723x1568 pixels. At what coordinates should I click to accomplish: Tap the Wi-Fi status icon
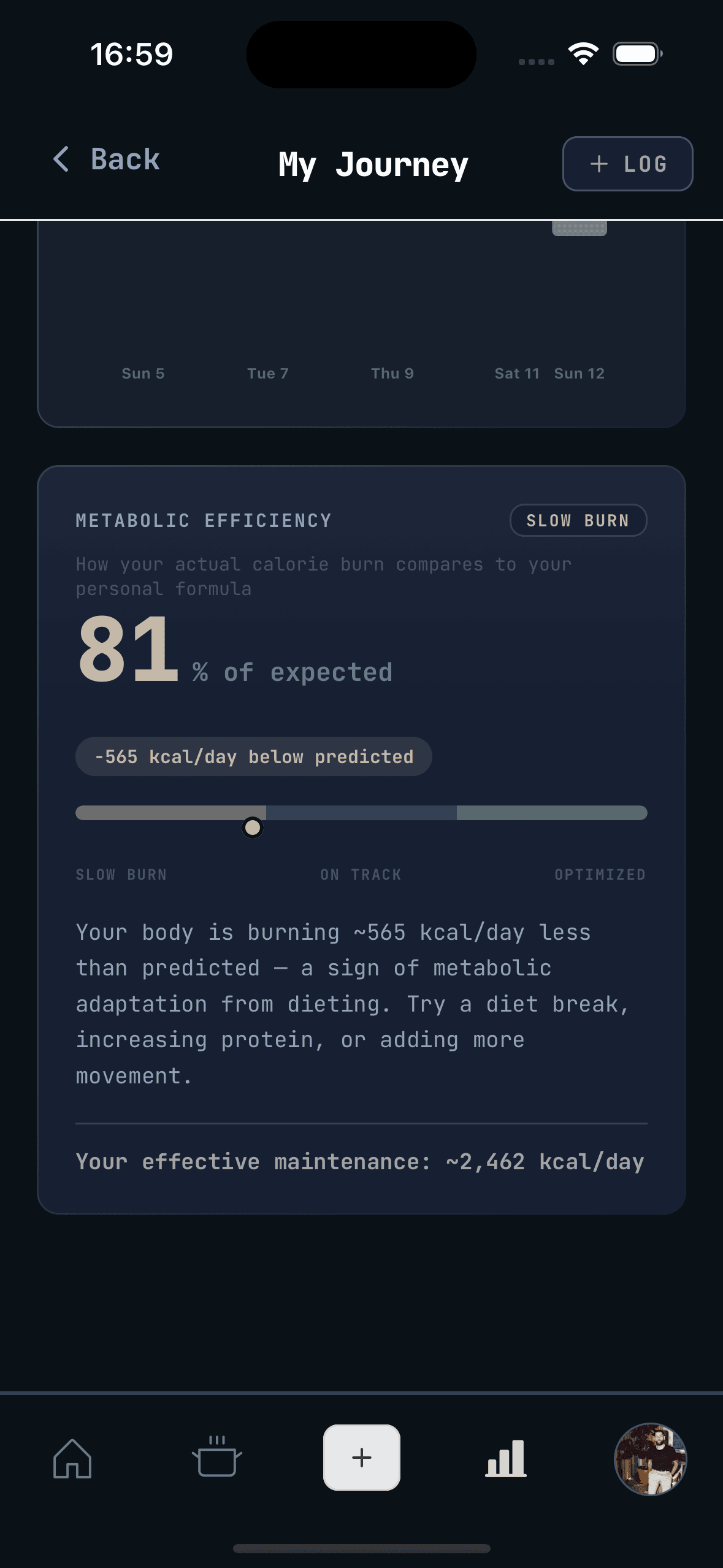point(583,54)
